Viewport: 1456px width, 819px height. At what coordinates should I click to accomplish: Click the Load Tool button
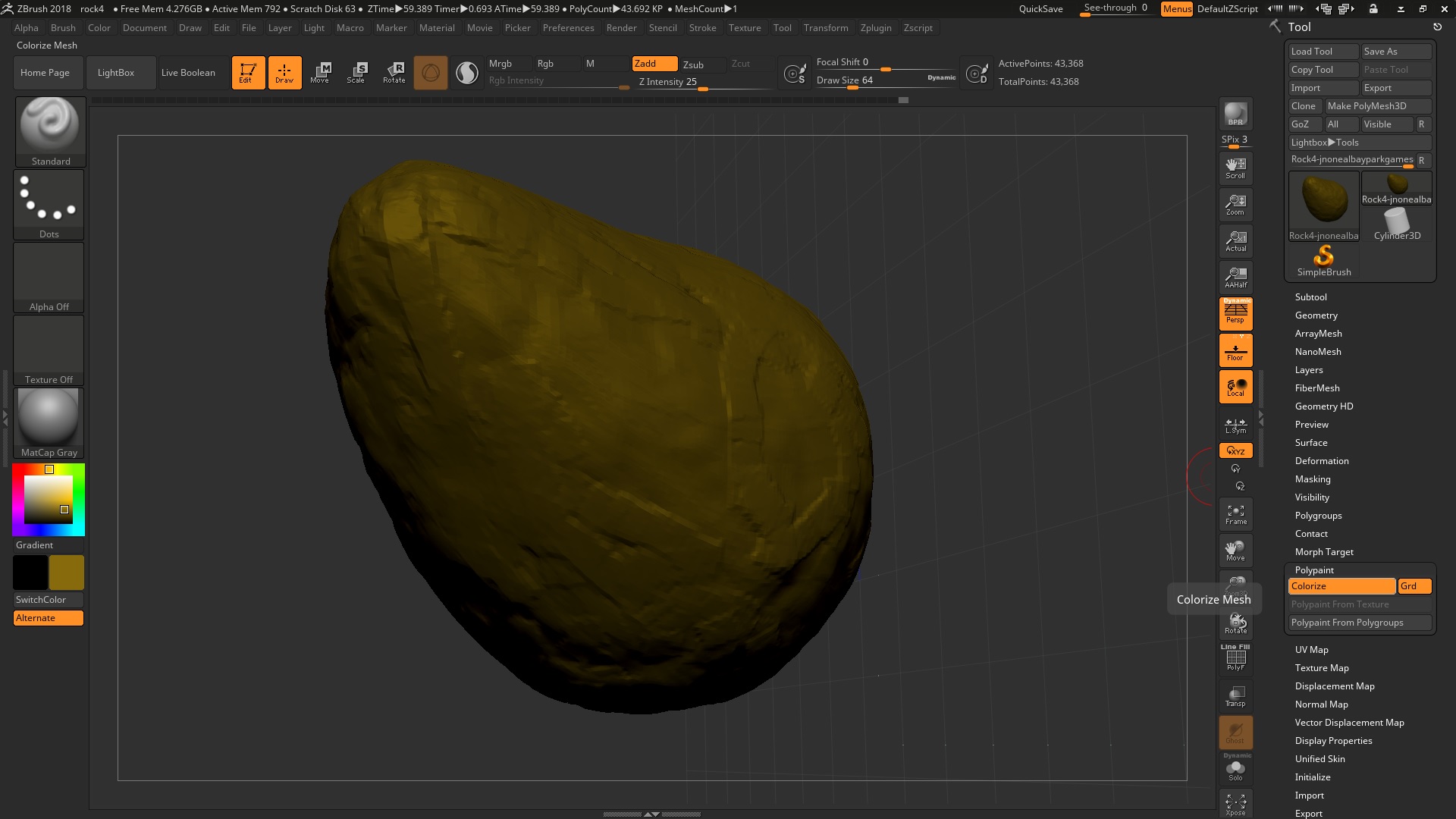[1323, 52]
